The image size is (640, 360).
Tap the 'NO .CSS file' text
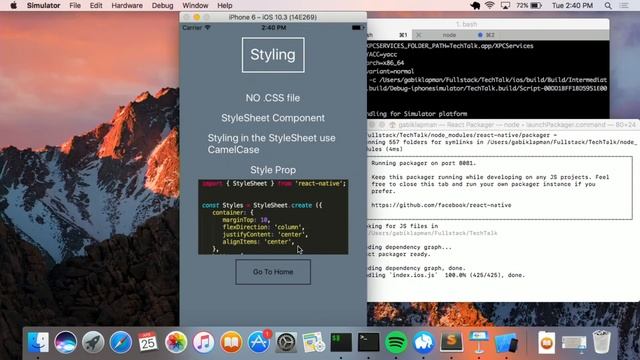click(273, 98)
